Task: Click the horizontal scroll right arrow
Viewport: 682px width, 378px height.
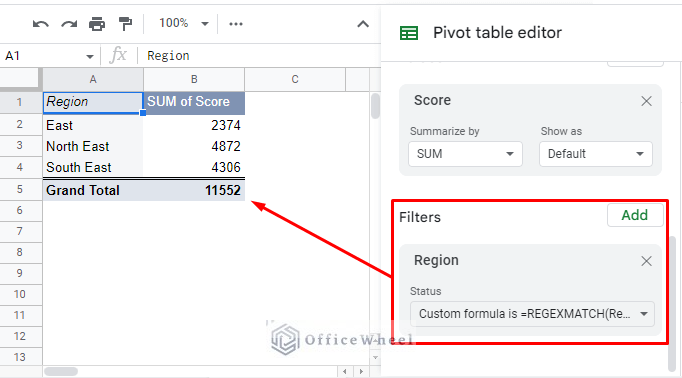Action: coord(361,371)
